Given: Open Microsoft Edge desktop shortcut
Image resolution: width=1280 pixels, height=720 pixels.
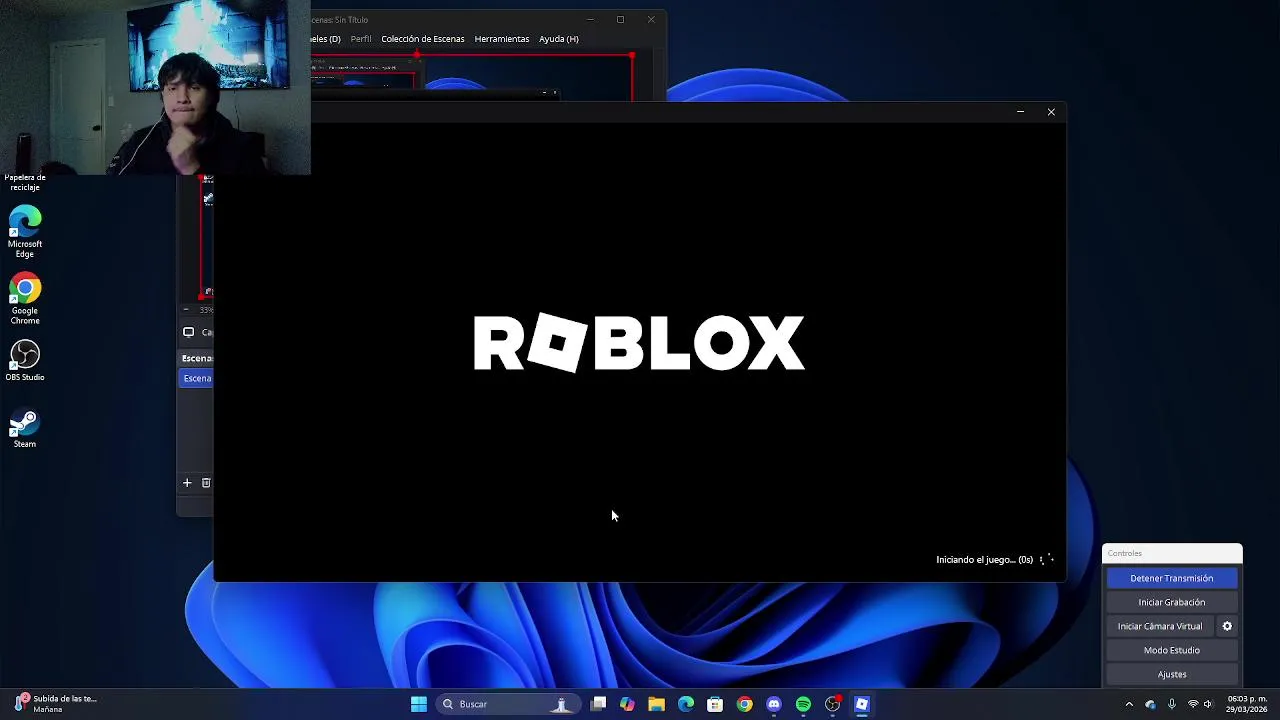Looking at the screenshot, I should [x=25, y=232].
